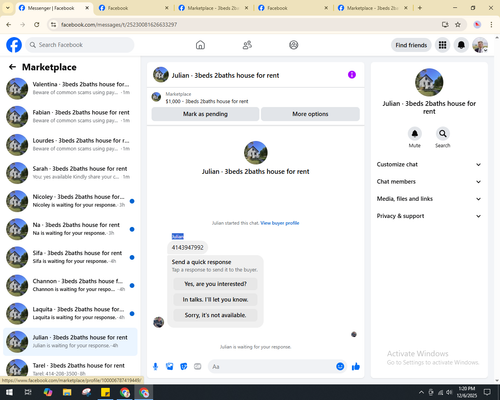Open the notifications bell in header
500x400 pixels.
click(x=461, y=45)
